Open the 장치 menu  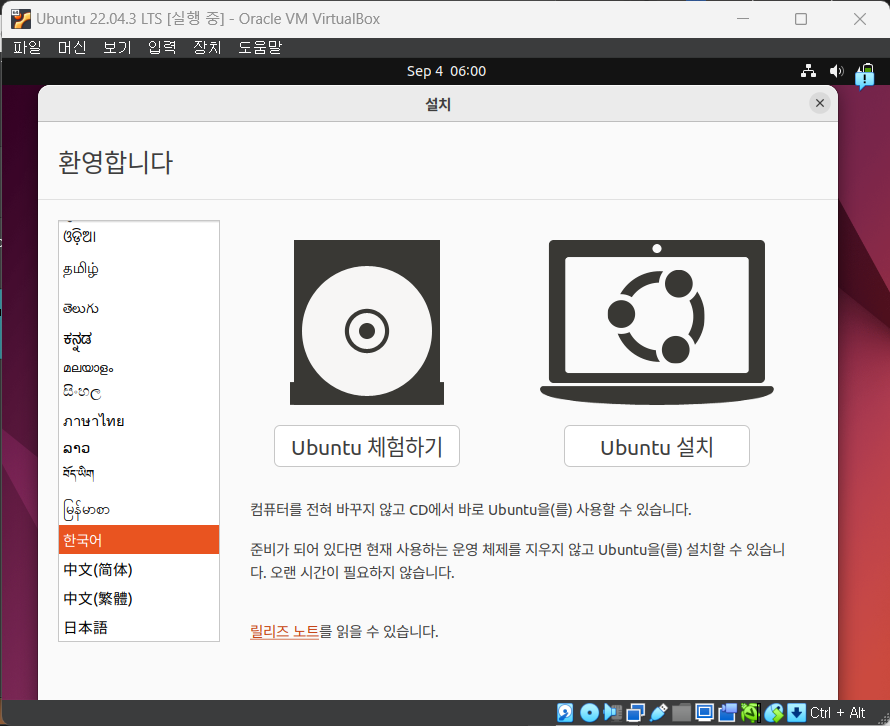(x=207, y=48)
